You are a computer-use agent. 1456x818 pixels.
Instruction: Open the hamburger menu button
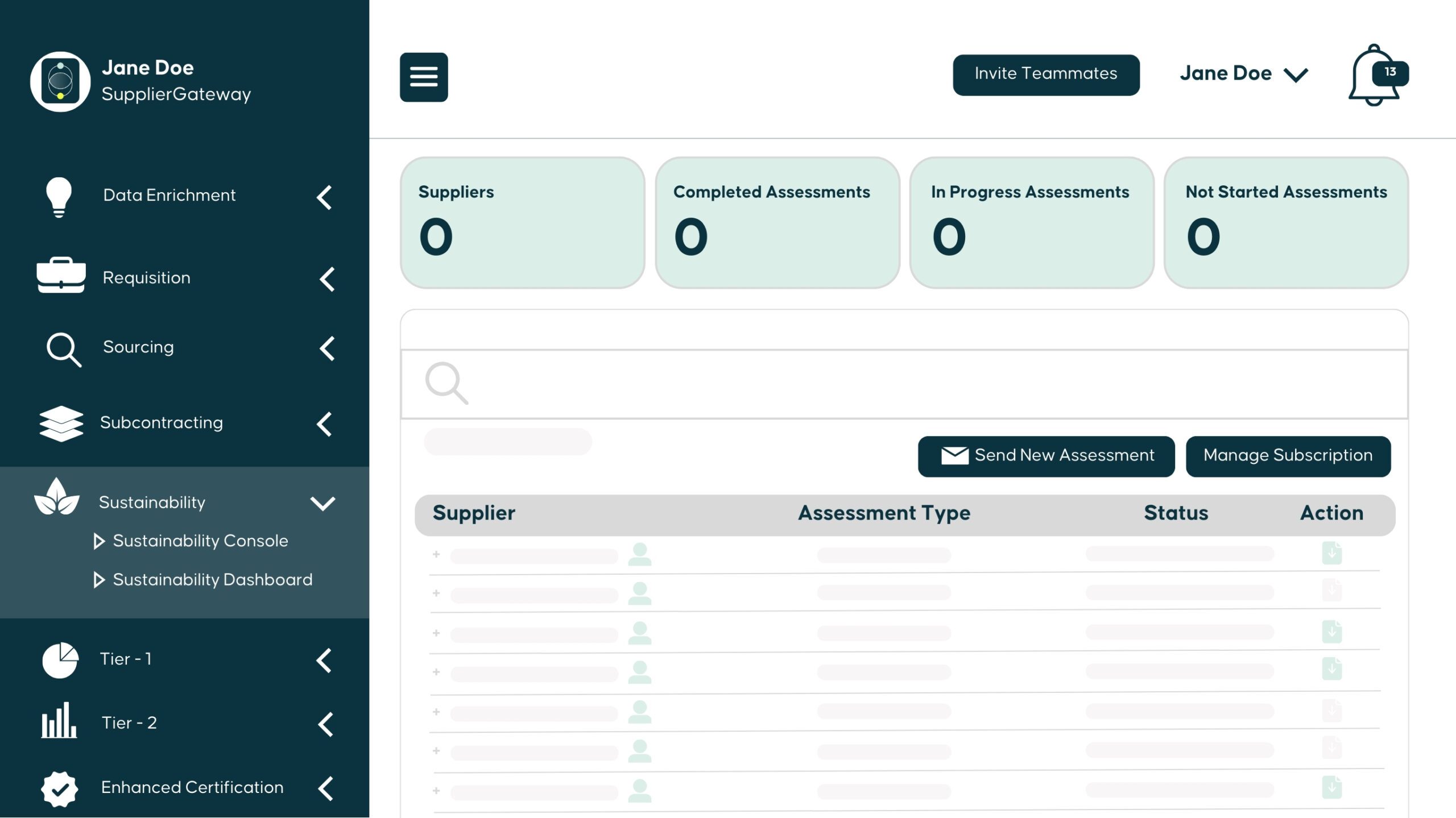tap(423, 77)
